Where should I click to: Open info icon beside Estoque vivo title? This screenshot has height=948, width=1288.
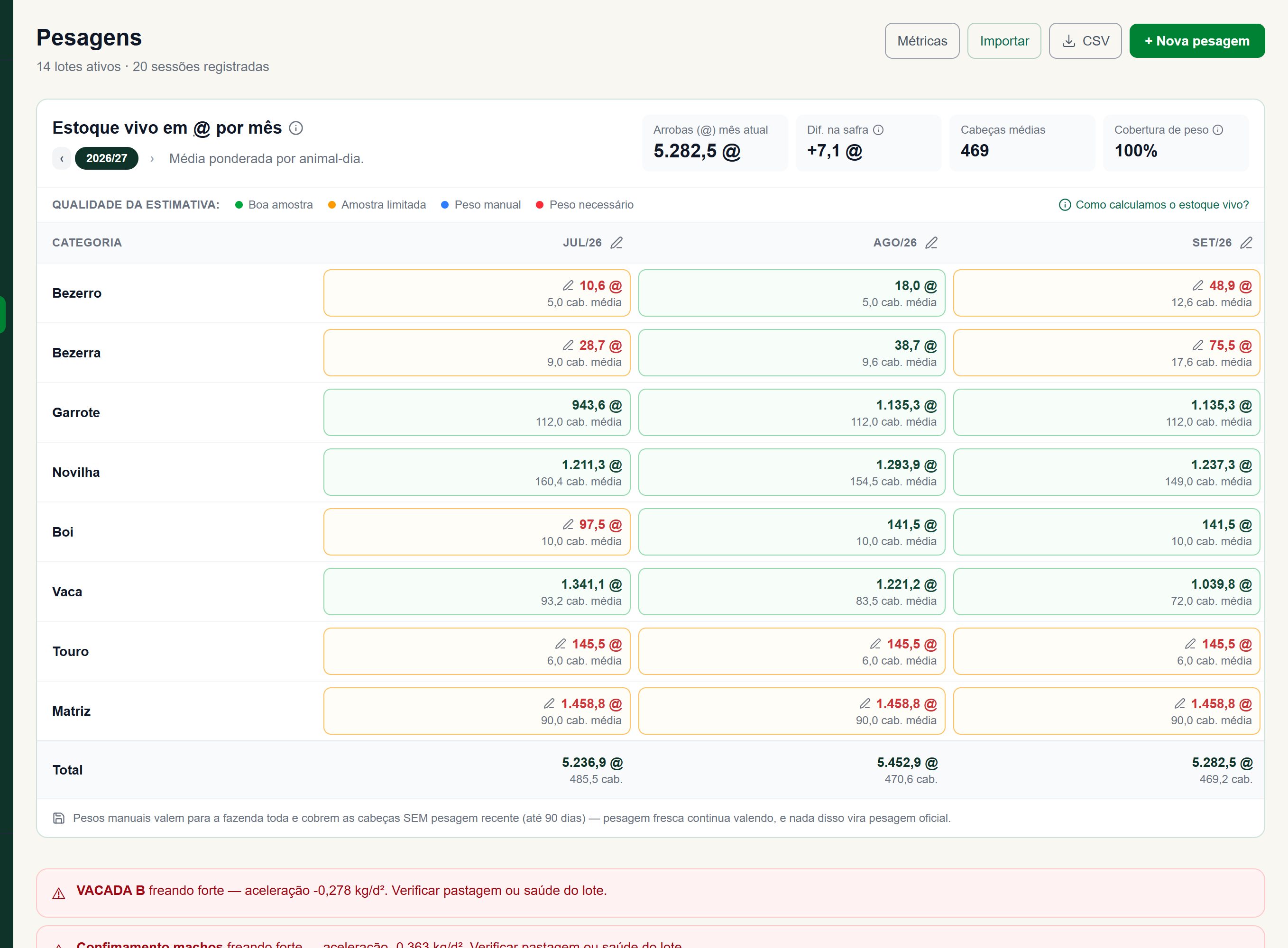pyautogui.click(x=295, y=128)
